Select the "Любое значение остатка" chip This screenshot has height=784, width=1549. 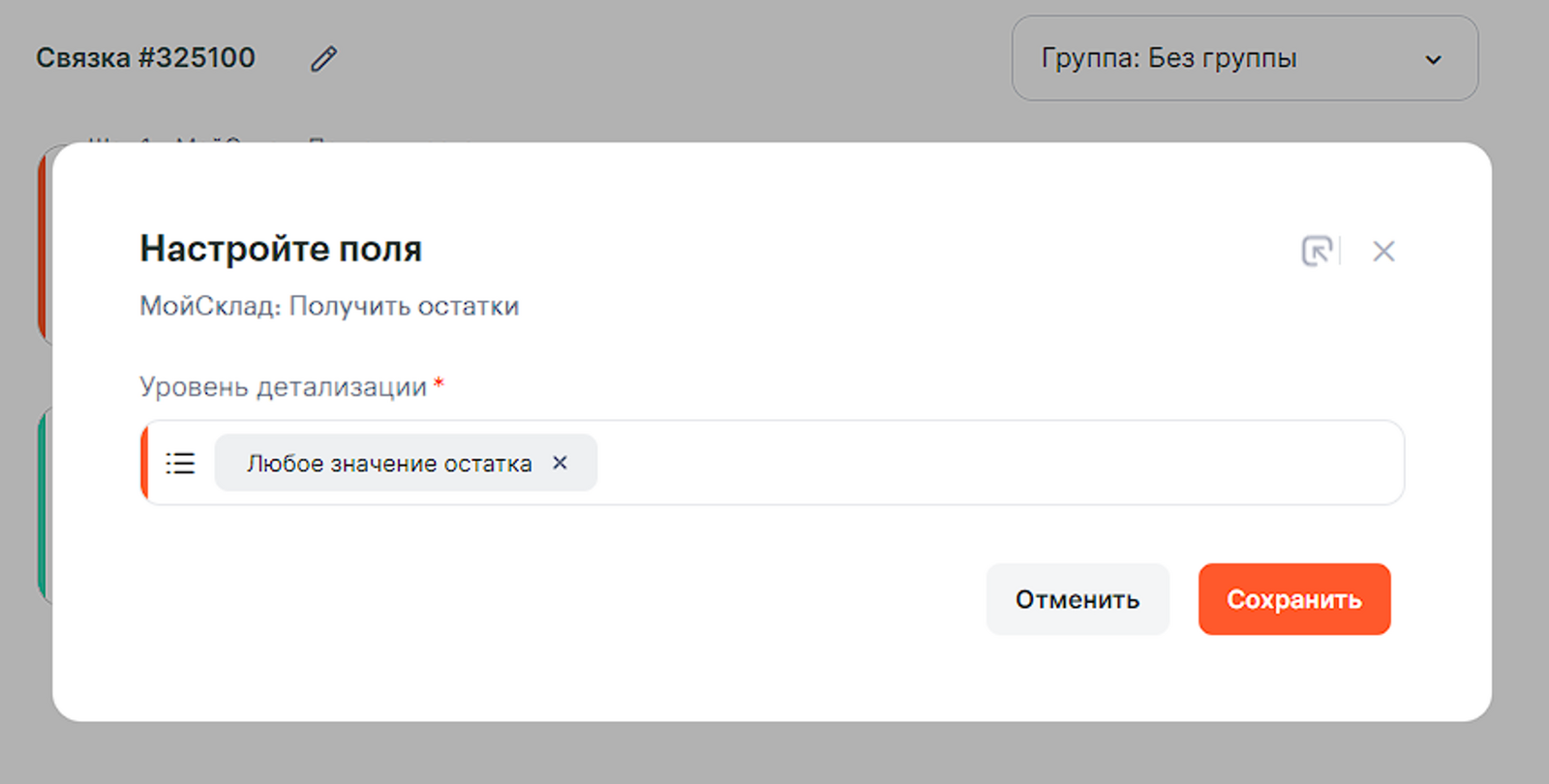coord(388,464)
